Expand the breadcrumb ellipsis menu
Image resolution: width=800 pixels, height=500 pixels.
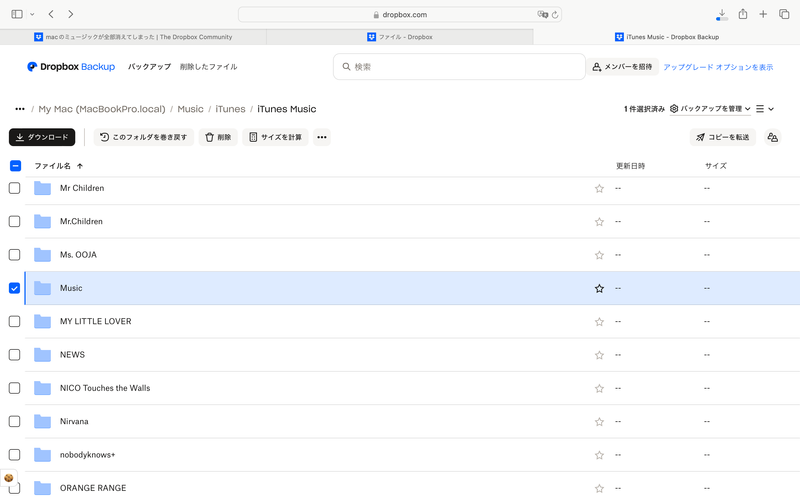(x=20, y=109)
